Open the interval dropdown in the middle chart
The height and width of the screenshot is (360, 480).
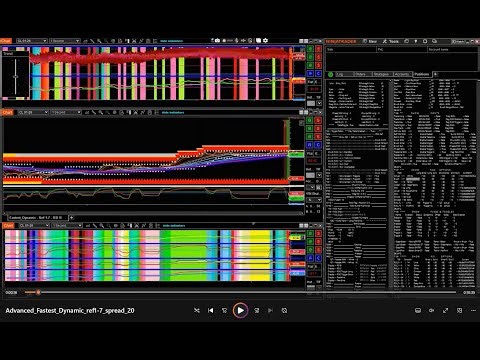[x=66, y=112]
